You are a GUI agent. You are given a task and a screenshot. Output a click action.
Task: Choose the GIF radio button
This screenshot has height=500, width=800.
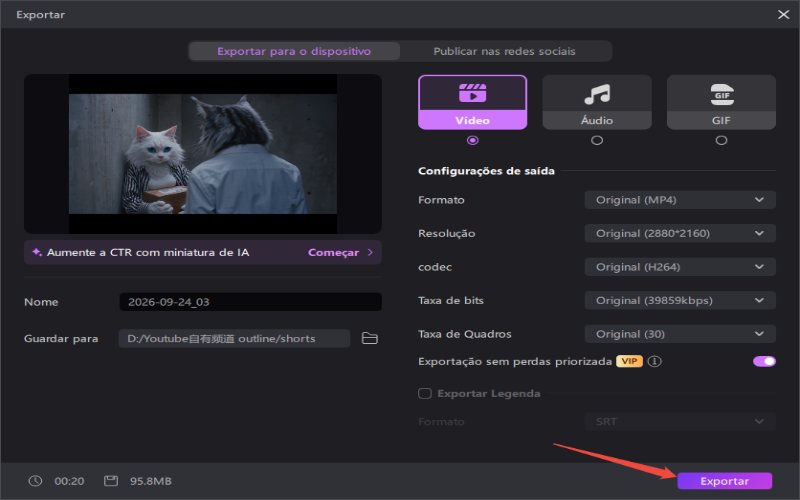click(721, 140)
